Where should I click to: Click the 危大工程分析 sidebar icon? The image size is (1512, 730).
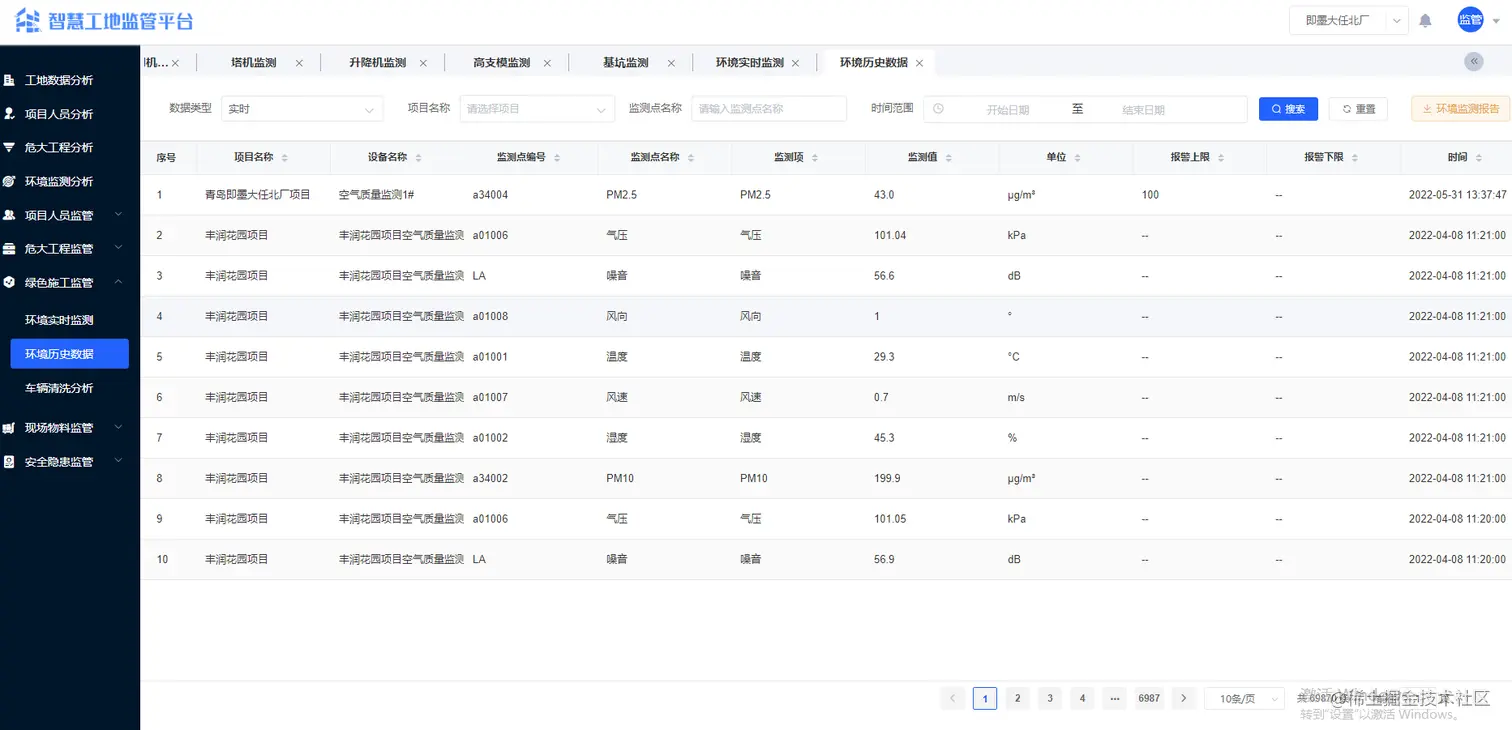click(x=9, y=147)
